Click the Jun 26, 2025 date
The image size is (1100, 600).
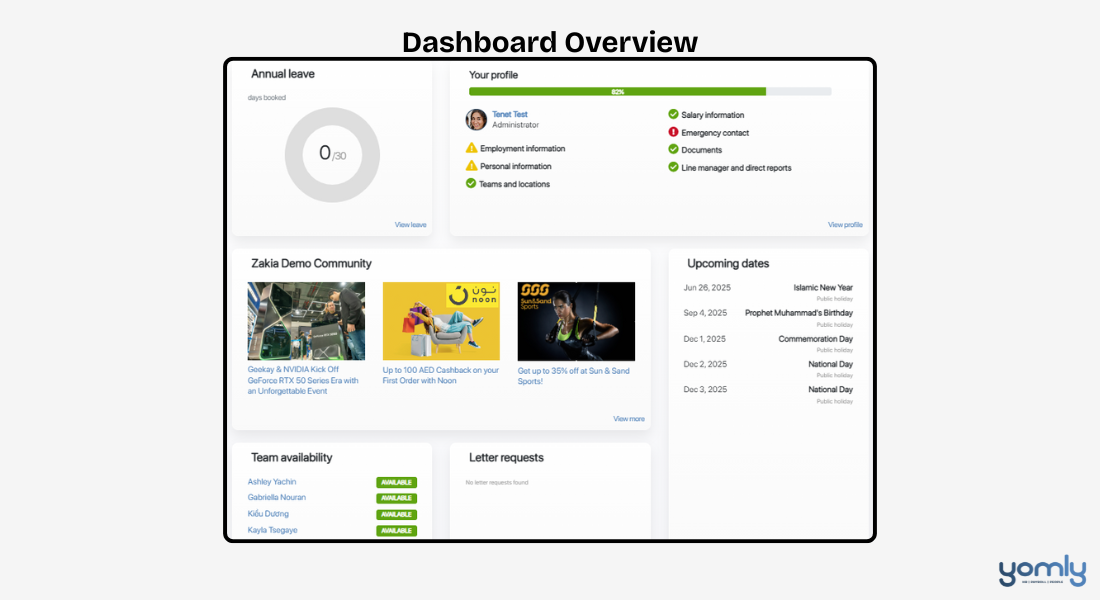coord(707,288)
